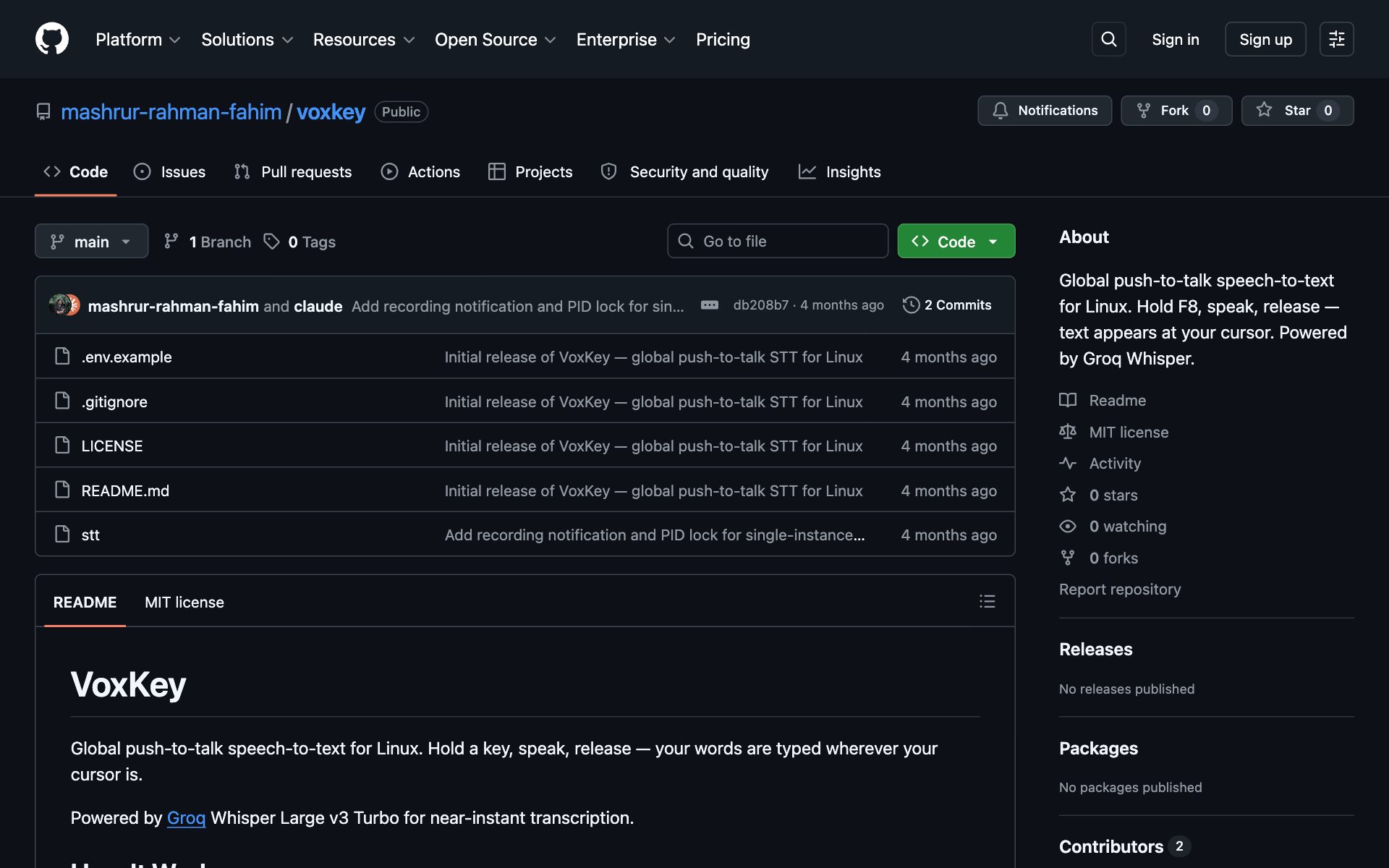
Task: Switch to the Code tab
Action: (75, 171)
